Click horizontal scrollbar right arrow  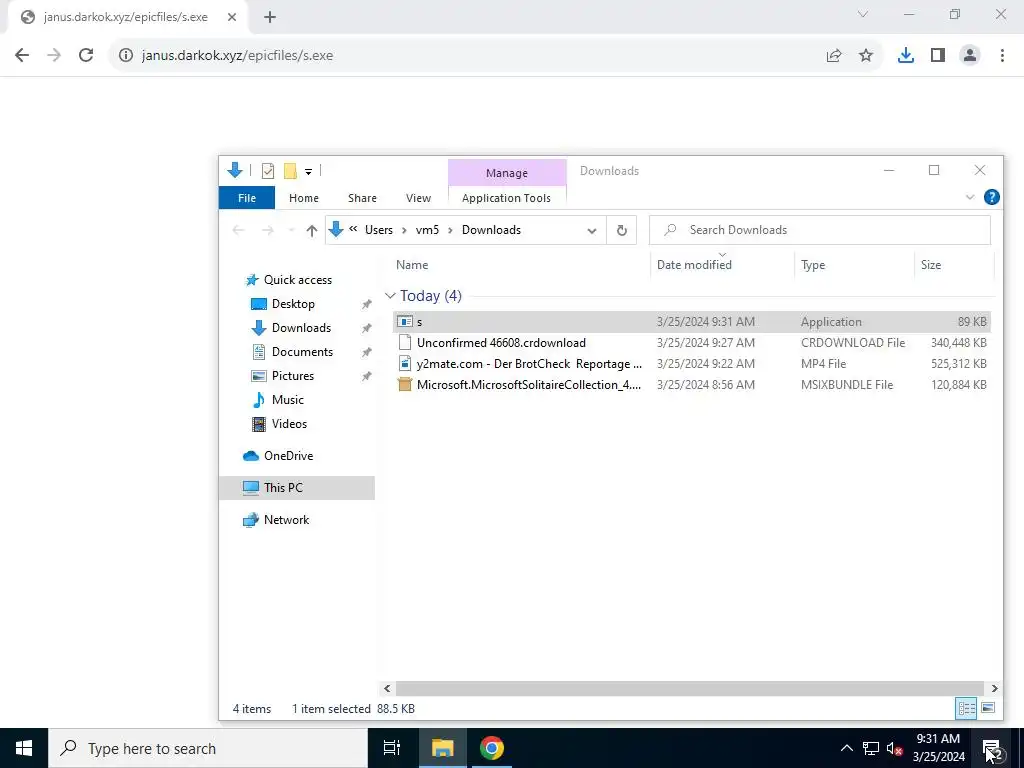click(994, 688)
